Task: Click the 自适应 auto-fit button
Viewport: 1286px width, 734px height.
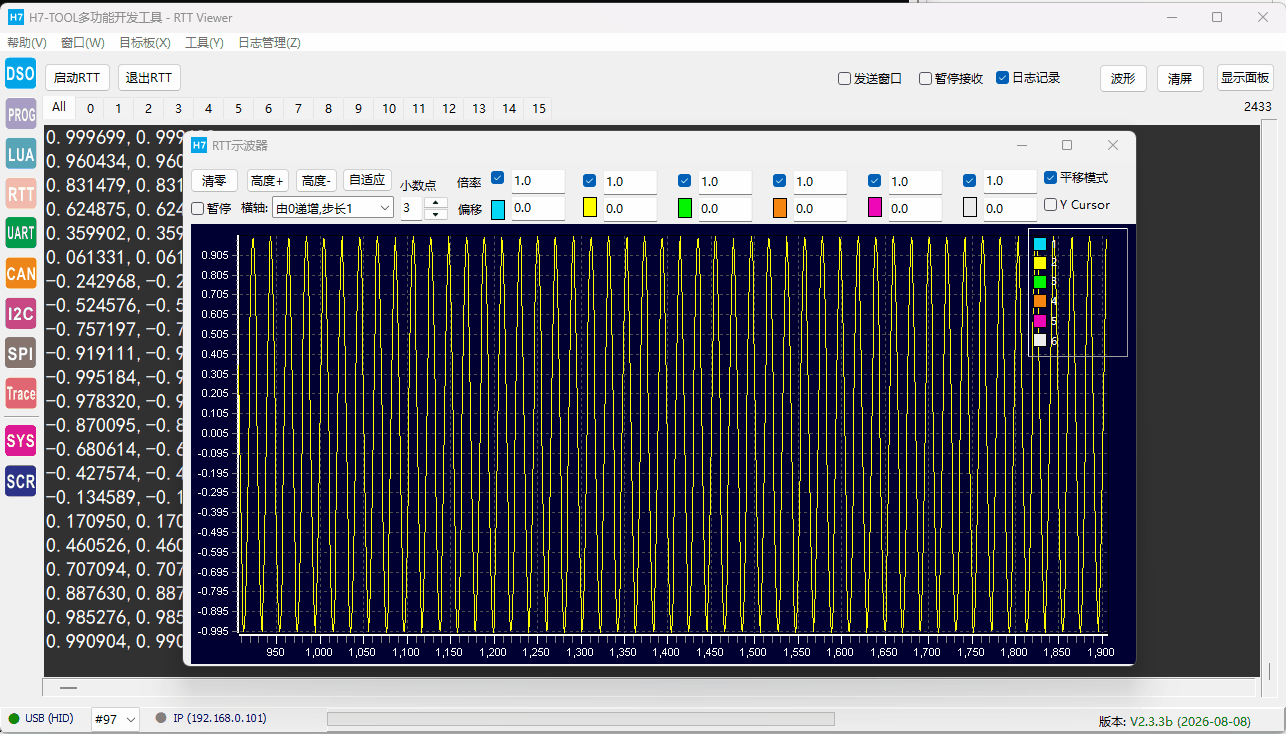Action: coord(367,181)
